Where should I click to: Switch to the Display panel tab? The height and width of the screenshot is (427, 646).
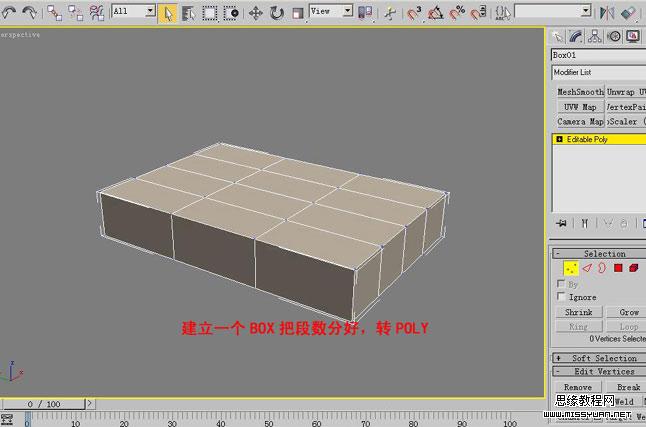633,37
